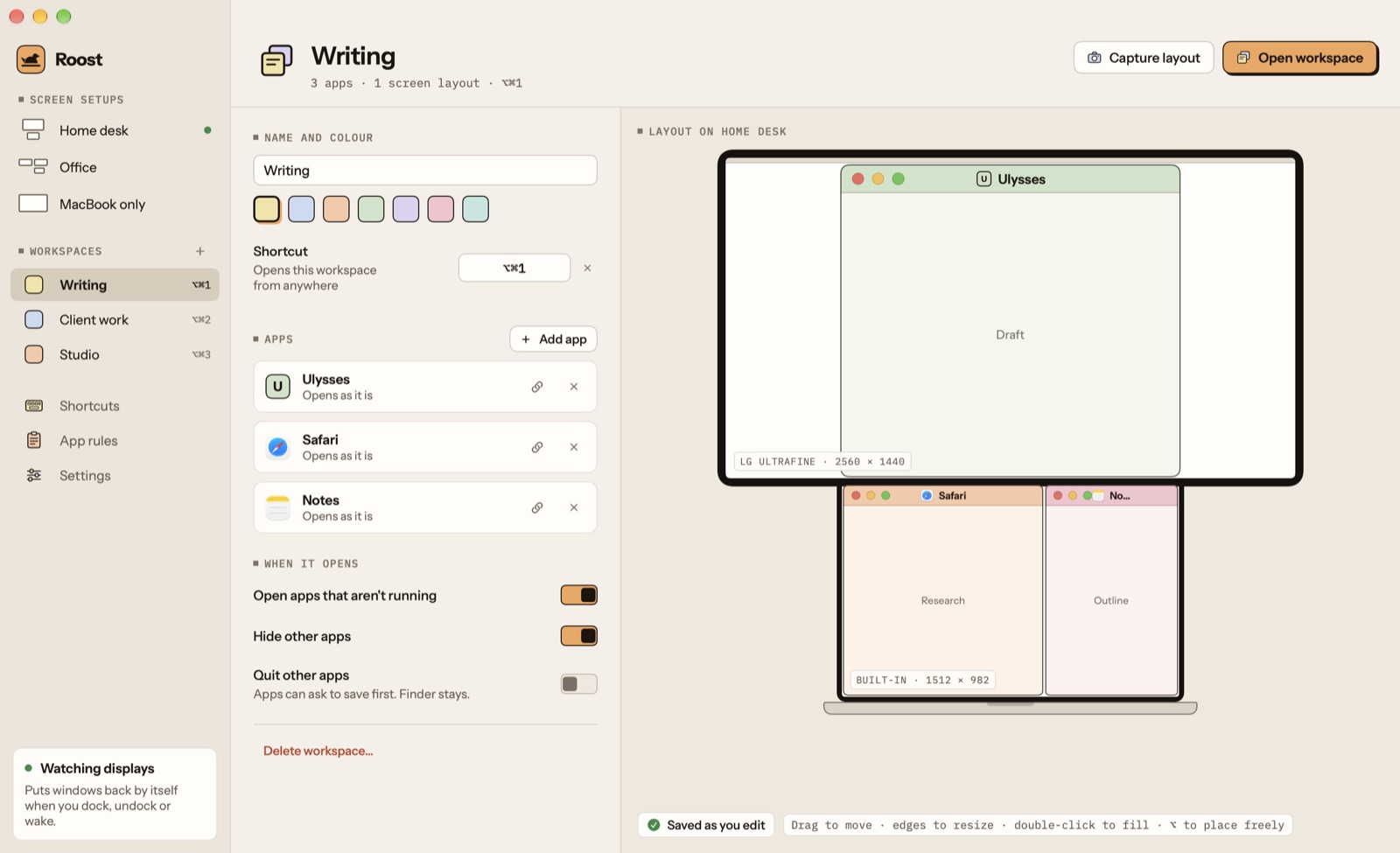The width and height of the screenshot is (1400, 853).
Task: Choose the green colour swatch
Action: [x=371, y=209]
